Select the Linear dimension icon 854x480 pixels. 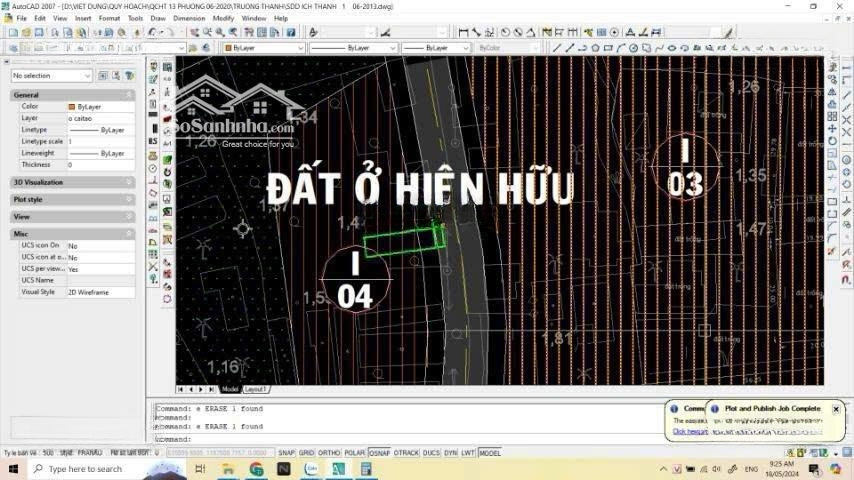[463, 33]
